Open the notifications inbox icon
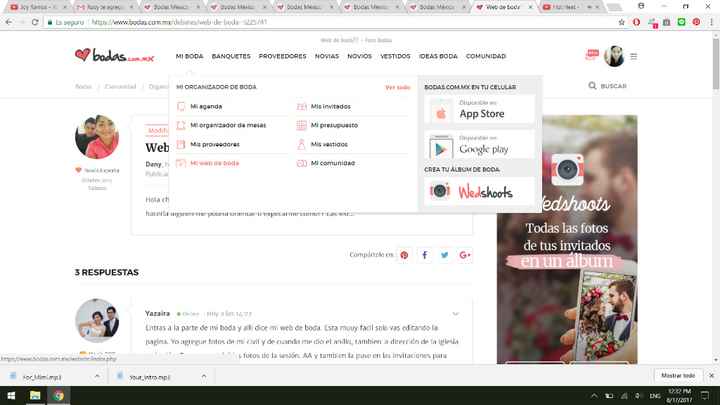Screen dimensions: 720x405 (x=592, y=55)
